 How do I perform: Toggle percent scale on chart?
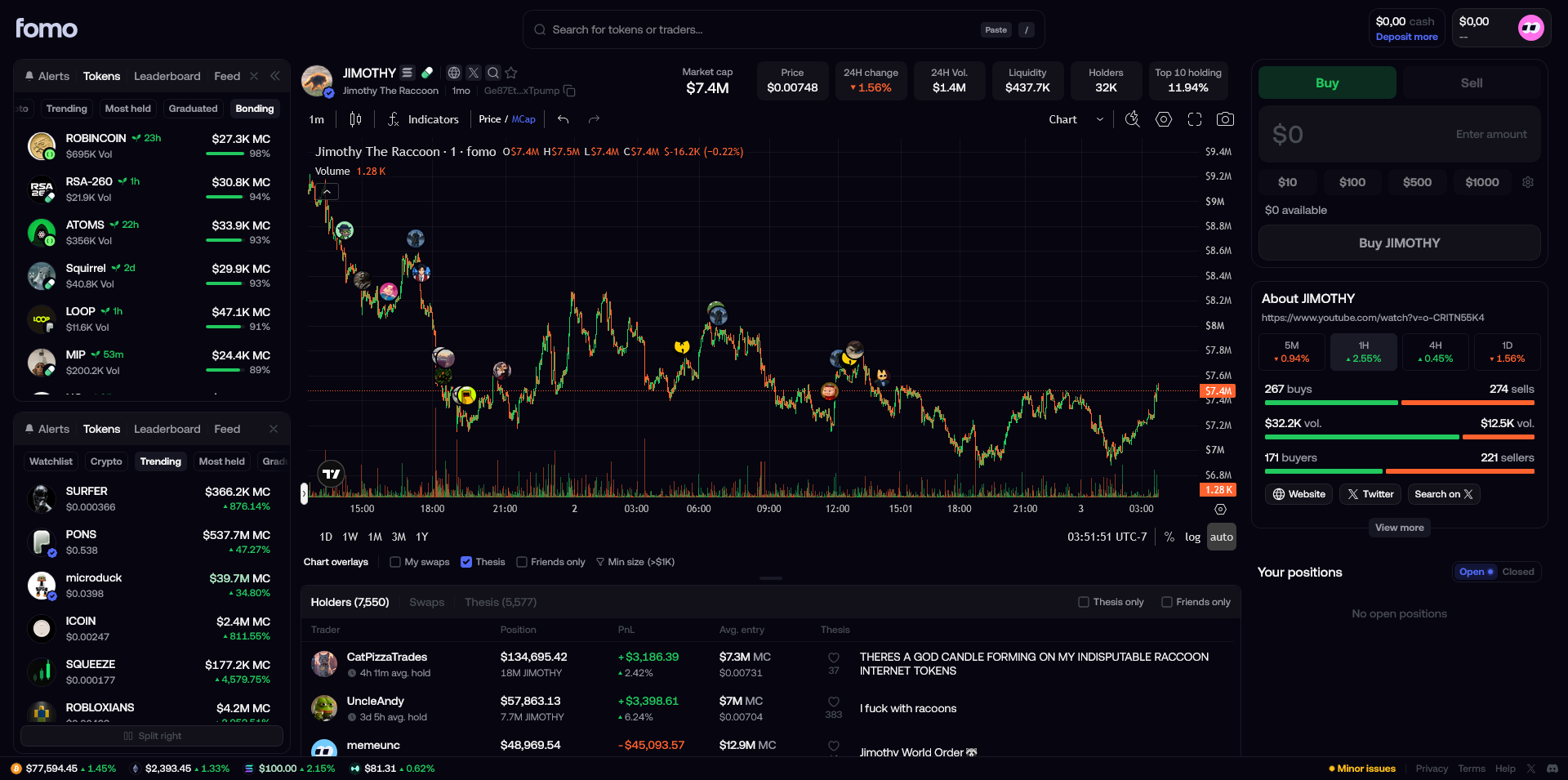coord(1169,537)
